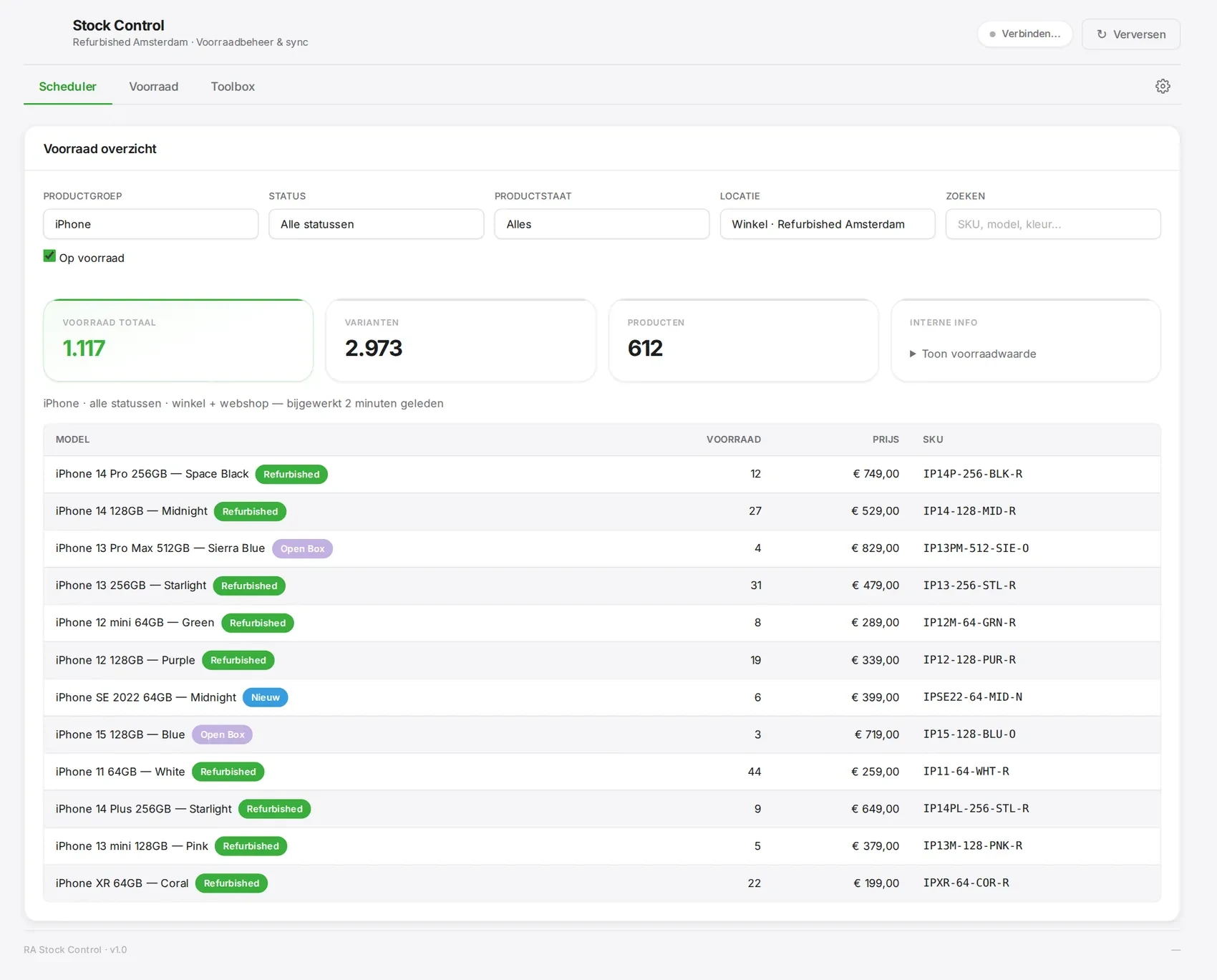Open the Productstaat dropdown 'Alles'
Screen dimensions: 1217x980
coord(601,224)
